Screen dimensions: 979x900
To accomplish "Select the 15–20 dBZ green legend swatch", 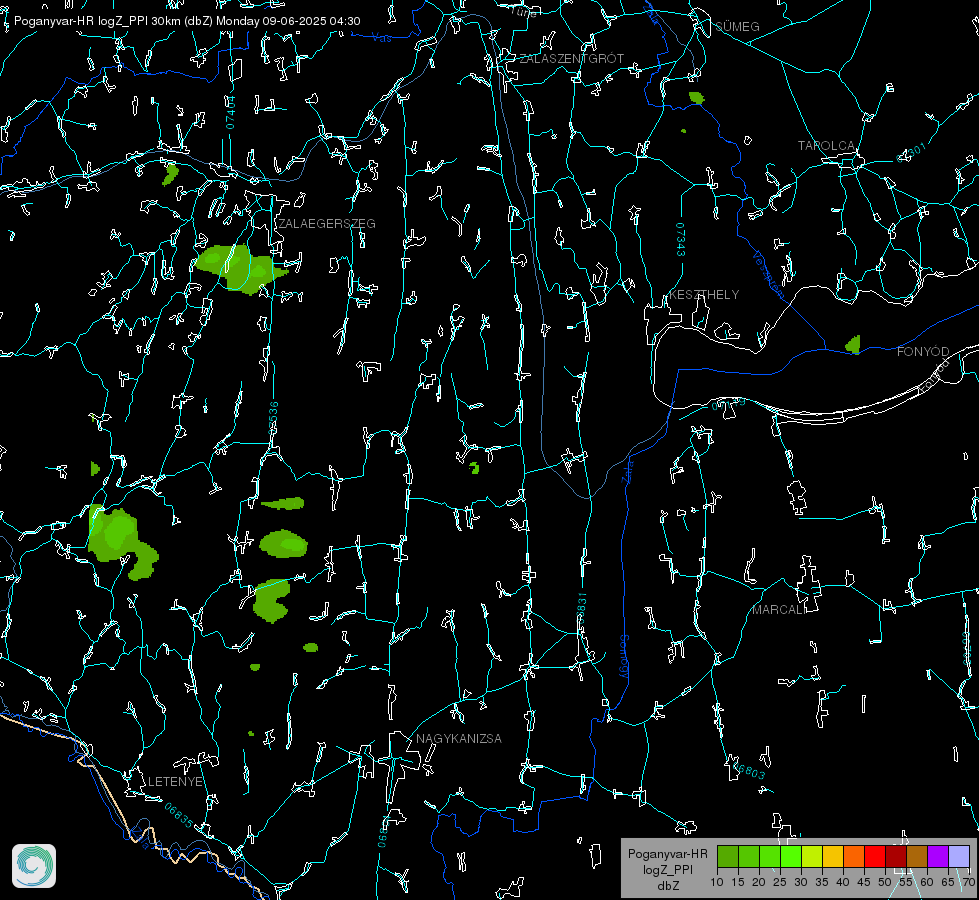I will coord(749,856).
